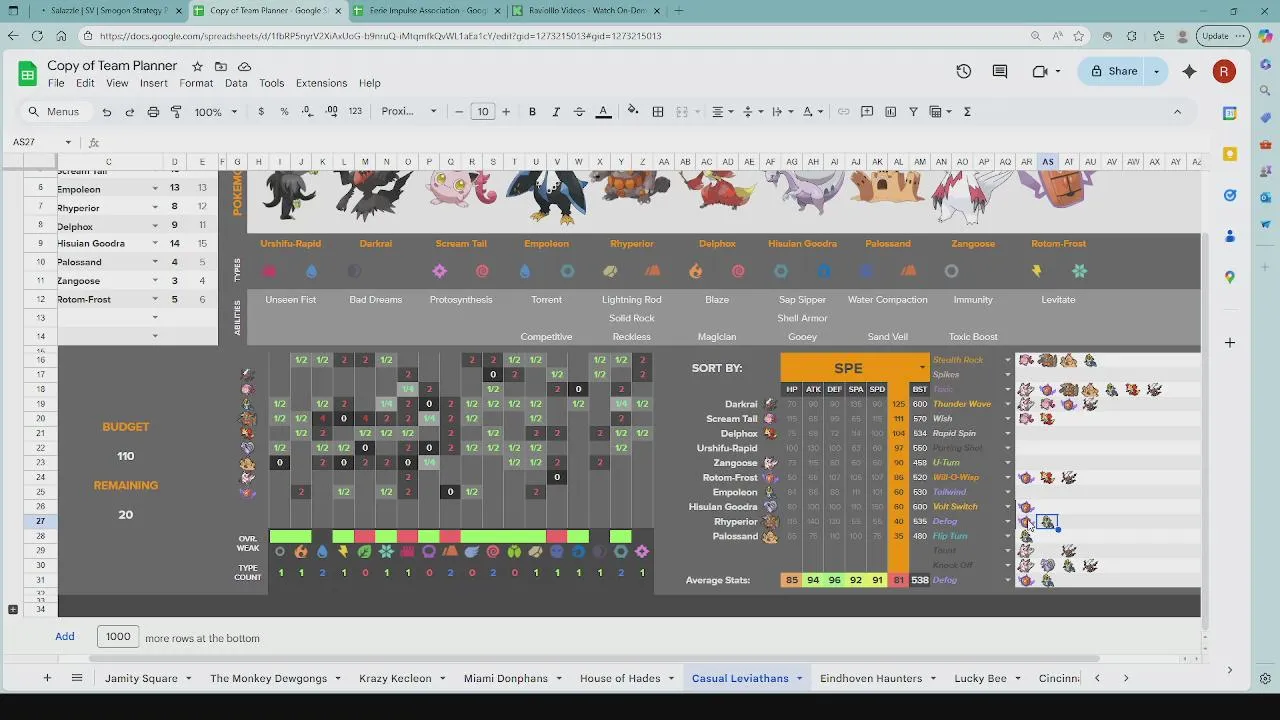Viewport: 1280px width, 720px height.
Task: View cloud save document status
Action: click(244, 66)
